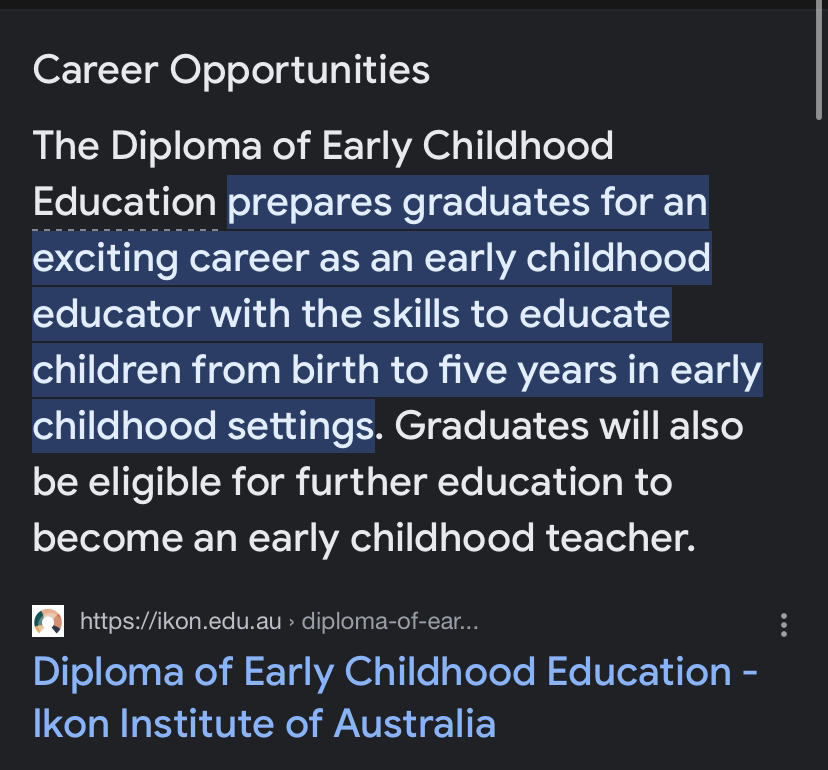Click the 'diploma-of-ear...' breadcrumb path
The height and width of the screenshot is (770, 828).
pos(390,621)
